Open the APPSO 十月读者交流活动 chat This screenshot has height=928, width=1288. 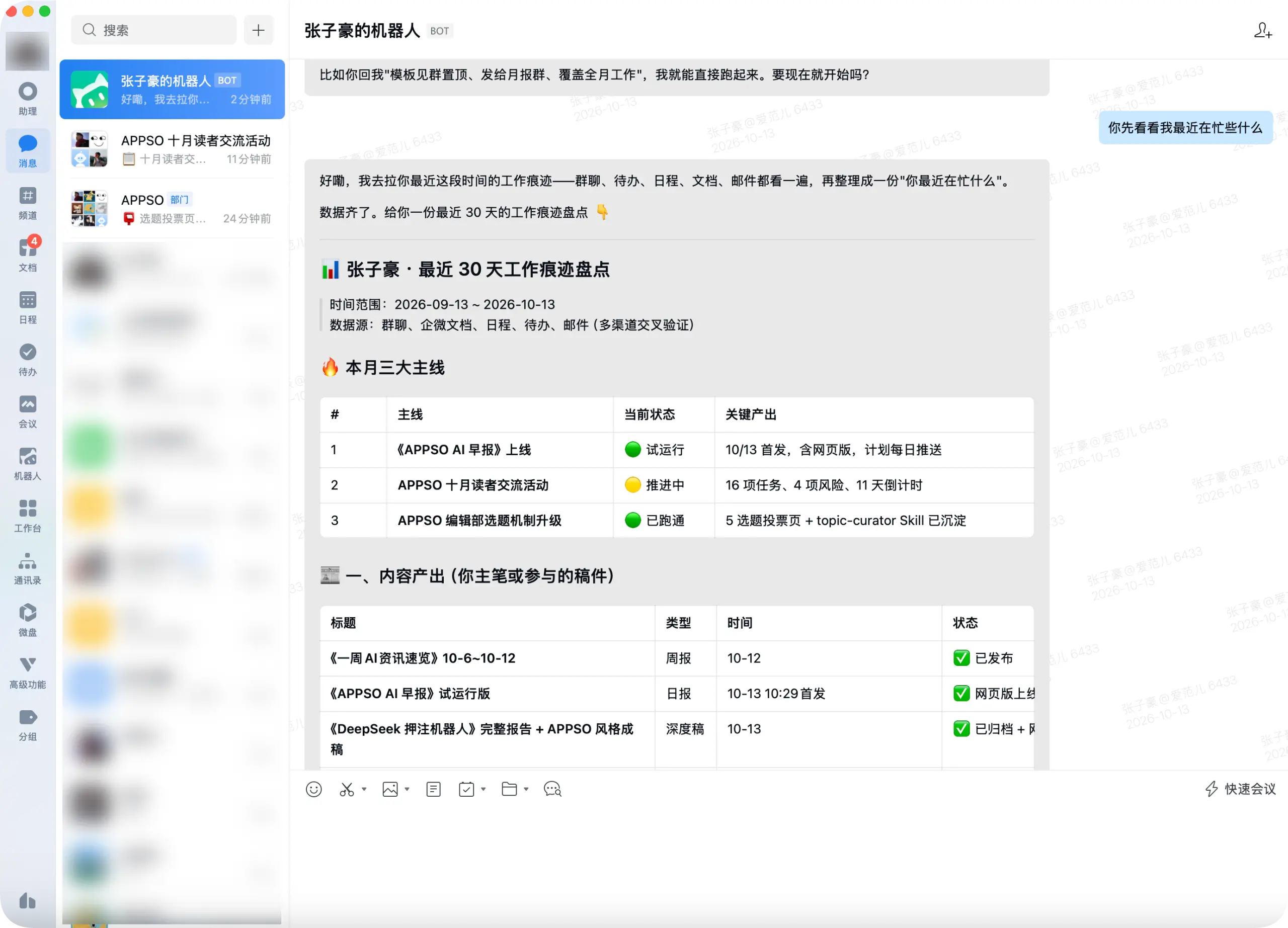tap(172, 149)
